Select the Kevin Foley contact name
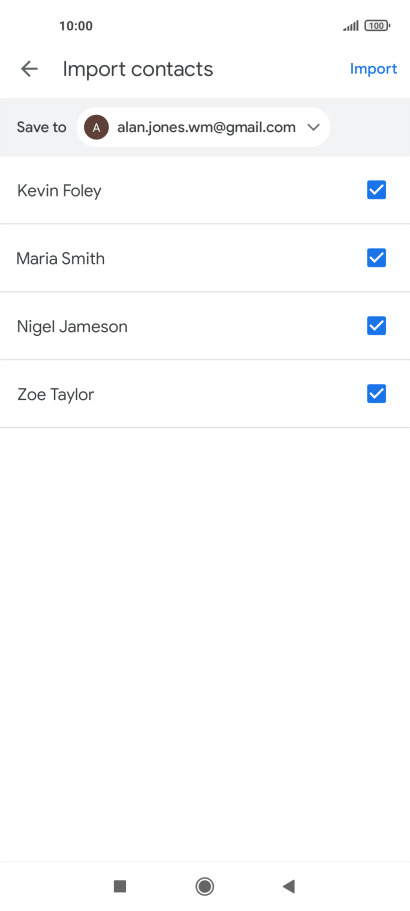 (x=59, y=191)
